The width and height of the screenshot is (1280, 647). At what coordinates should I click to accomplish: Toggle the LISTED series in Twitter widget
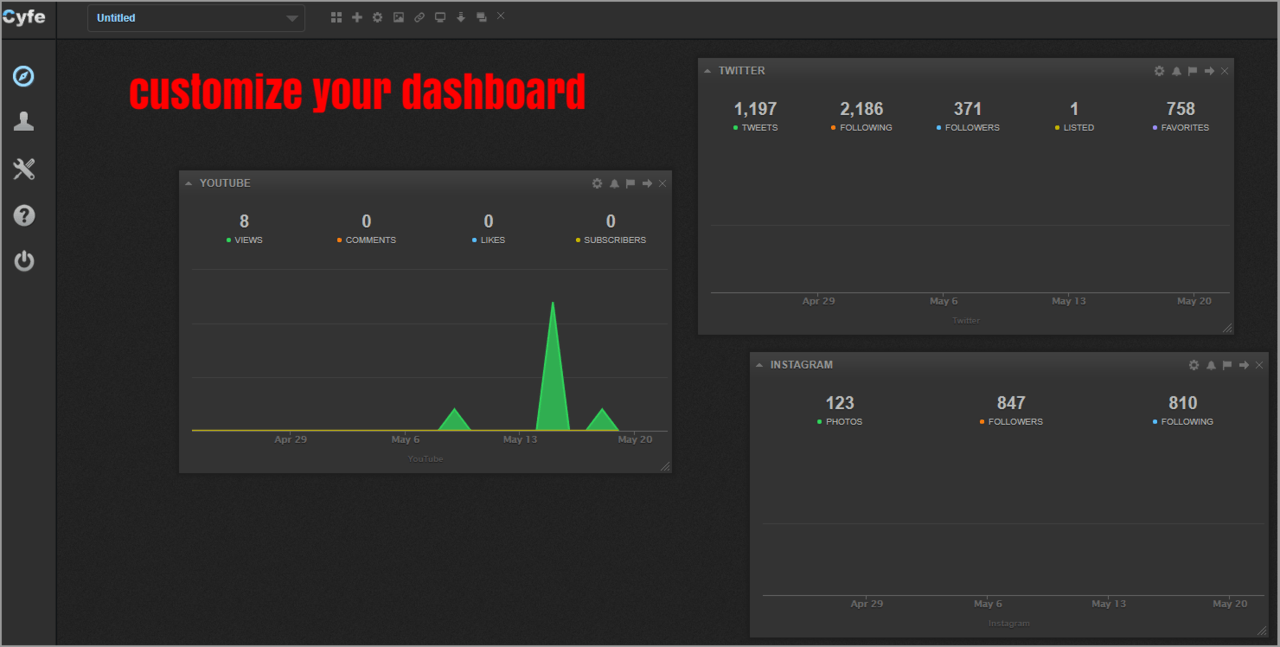tap(1074, 128)
